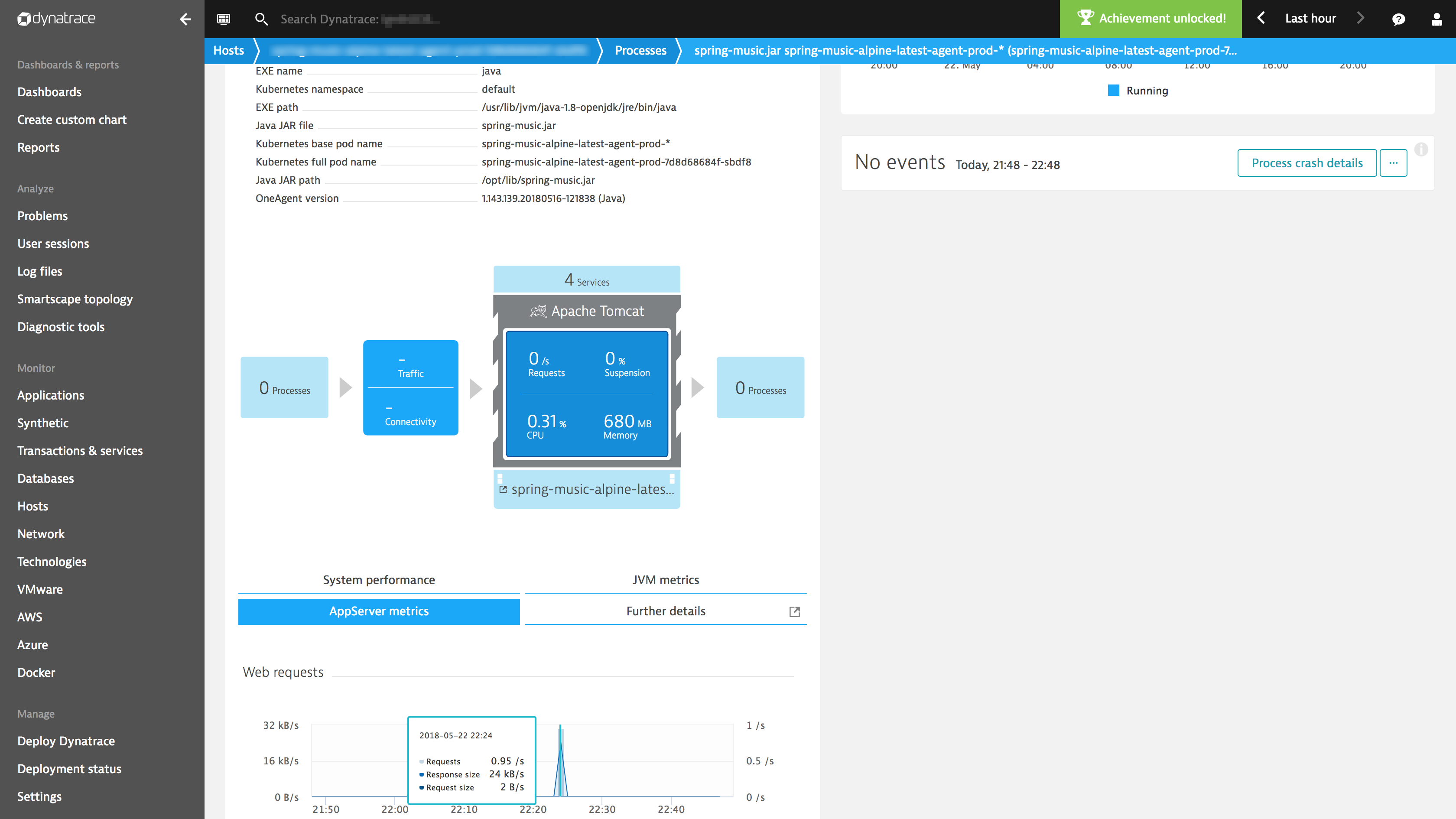Open Log files in sidebar

click(x=39, y=271)
